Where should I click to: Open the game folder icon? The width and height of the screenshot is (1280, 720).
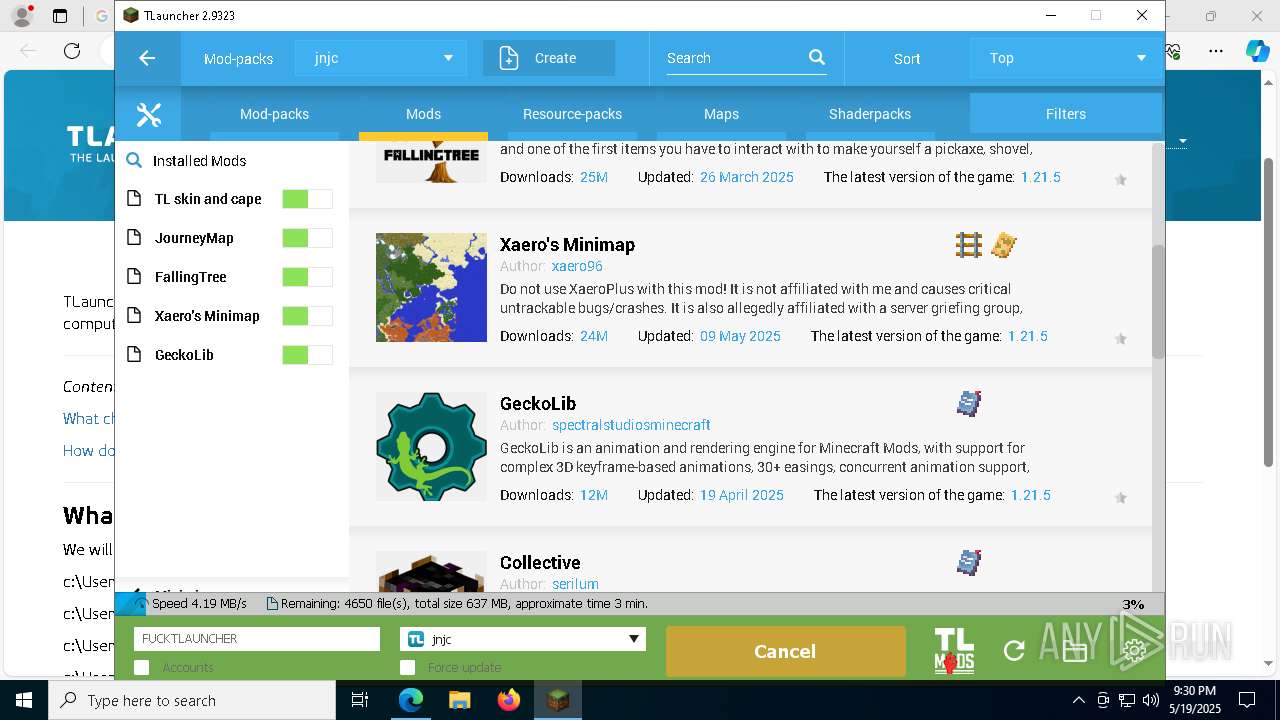click(x=1075, y=651)
